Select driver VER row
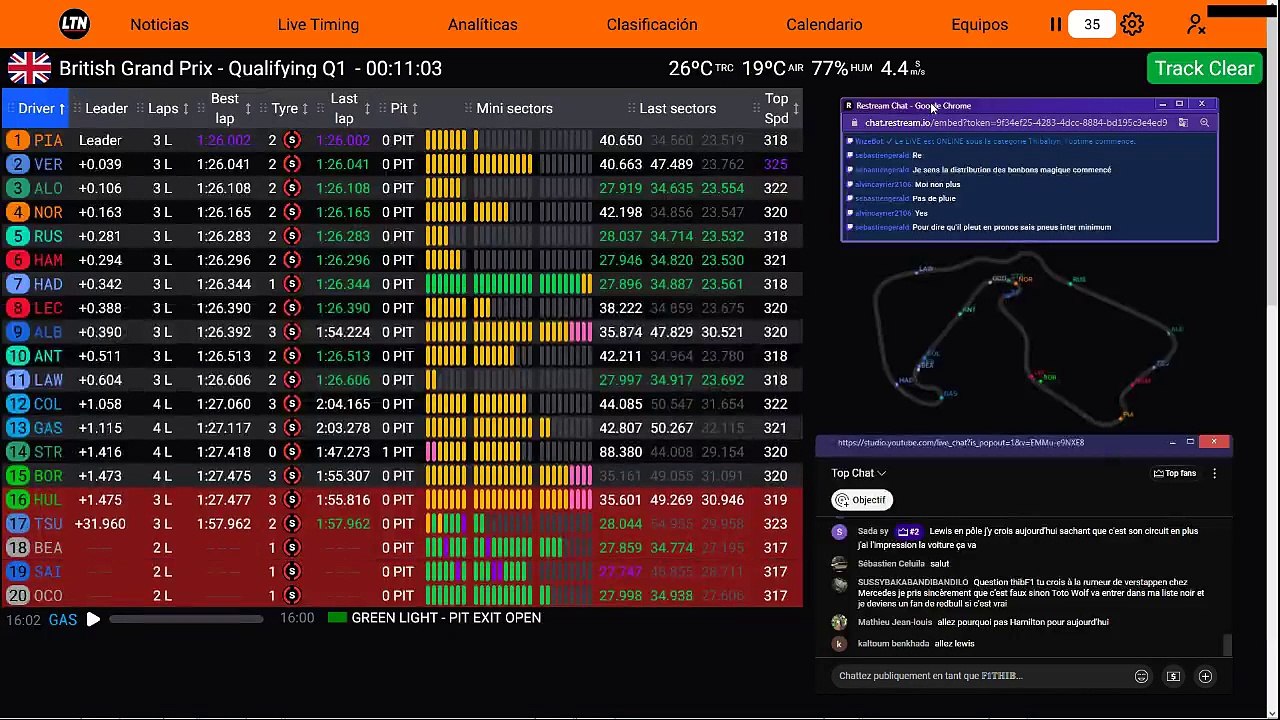The image size is (1280, 720). coord(402,164)
